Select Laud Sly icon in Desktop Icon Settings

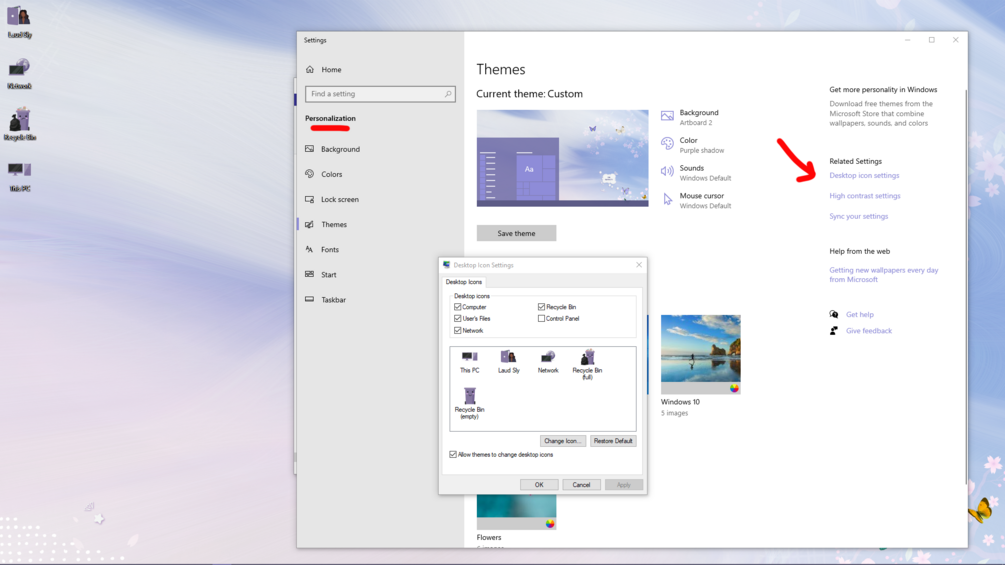coord(508,362)
